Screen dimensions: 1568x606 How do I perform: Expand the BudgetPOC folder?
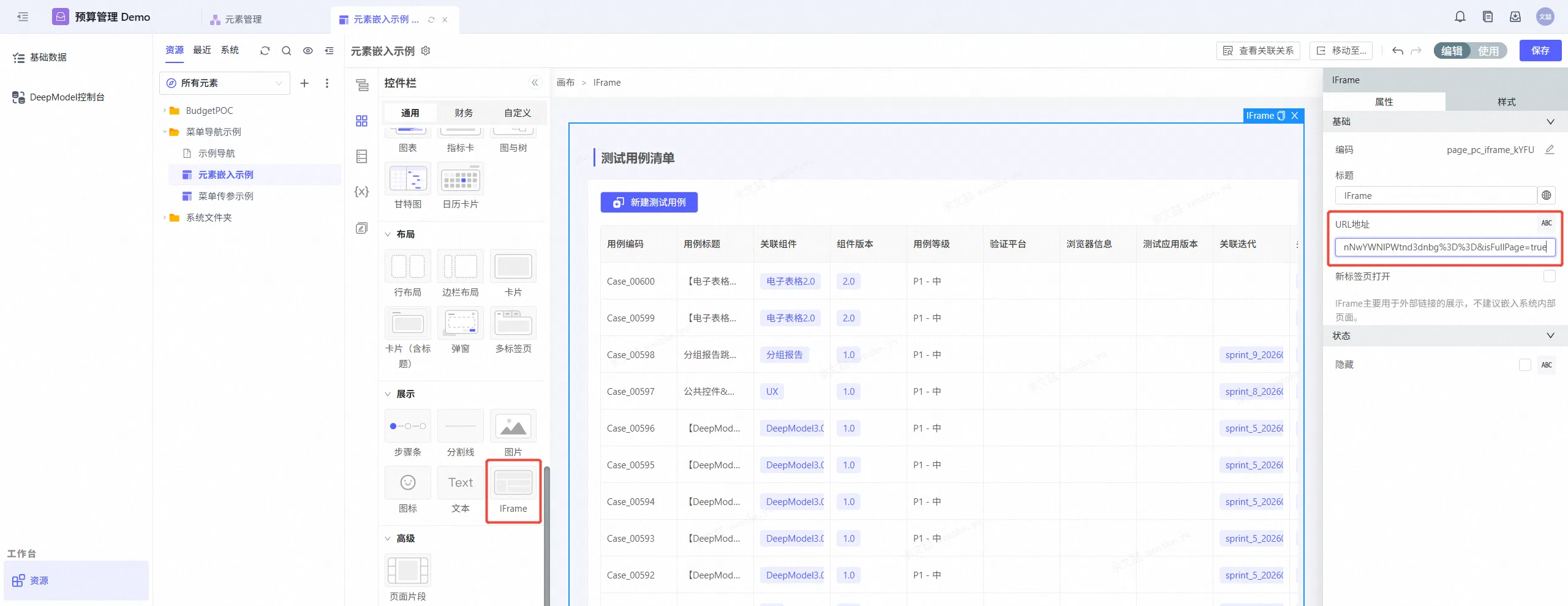tap(165, 111)
